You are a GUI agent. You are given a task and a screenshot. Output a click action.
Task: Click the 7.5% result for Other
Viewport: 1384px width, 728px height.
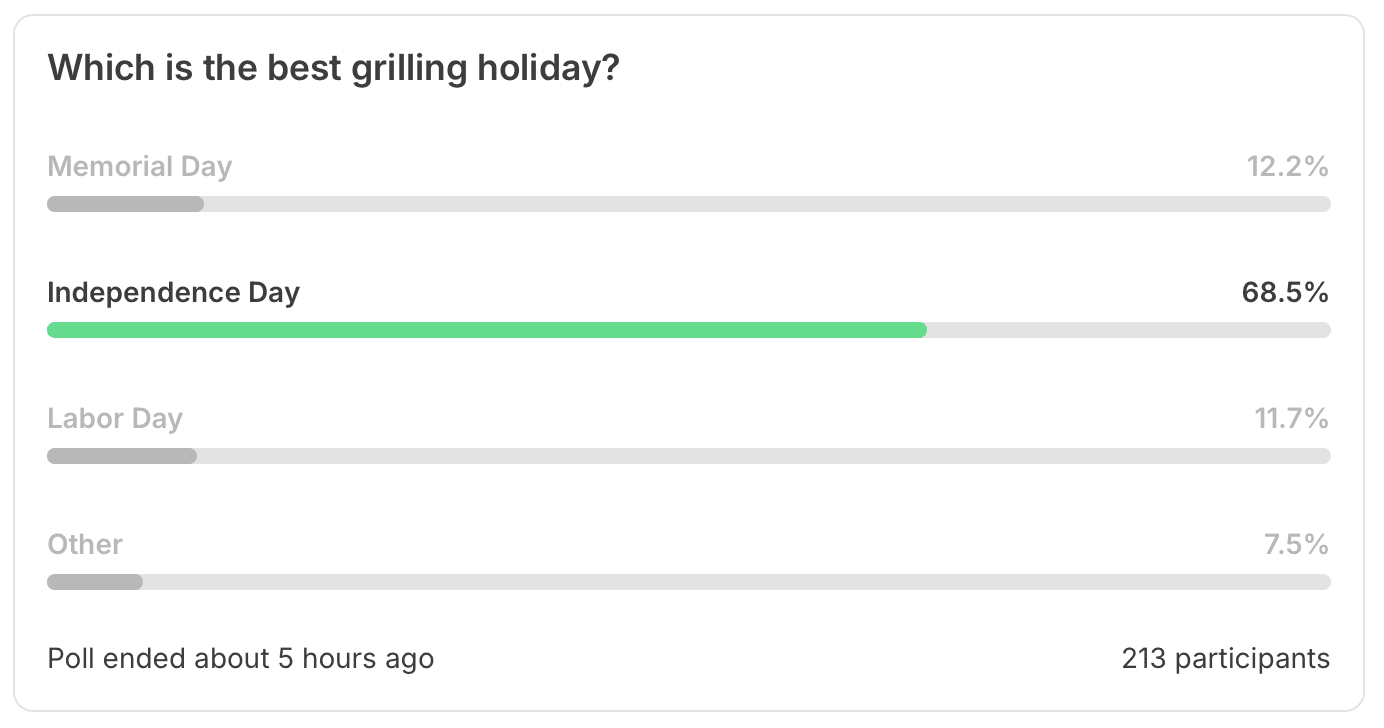1297,544
